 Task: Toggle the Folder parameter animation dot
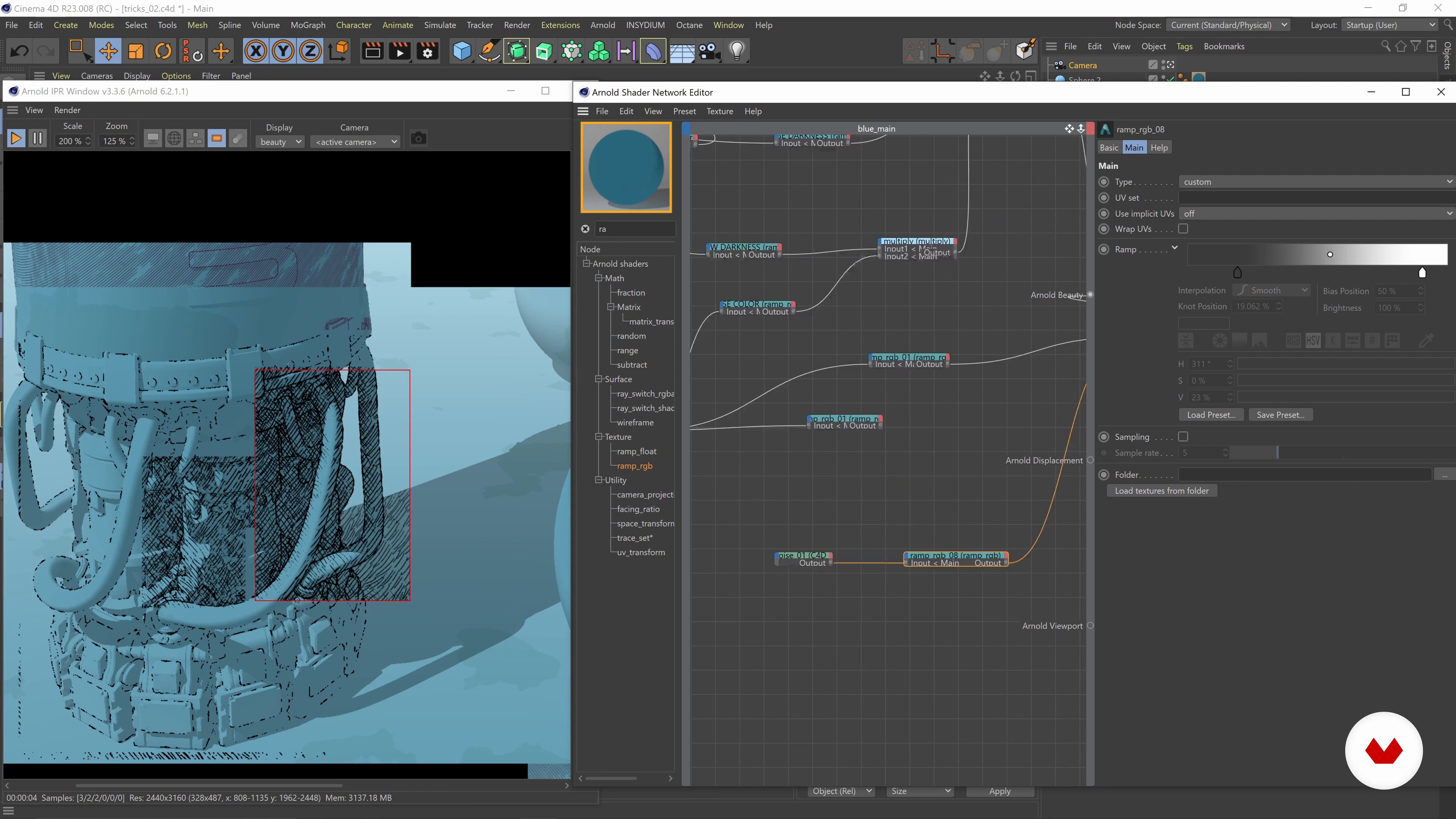point(1104,475)
